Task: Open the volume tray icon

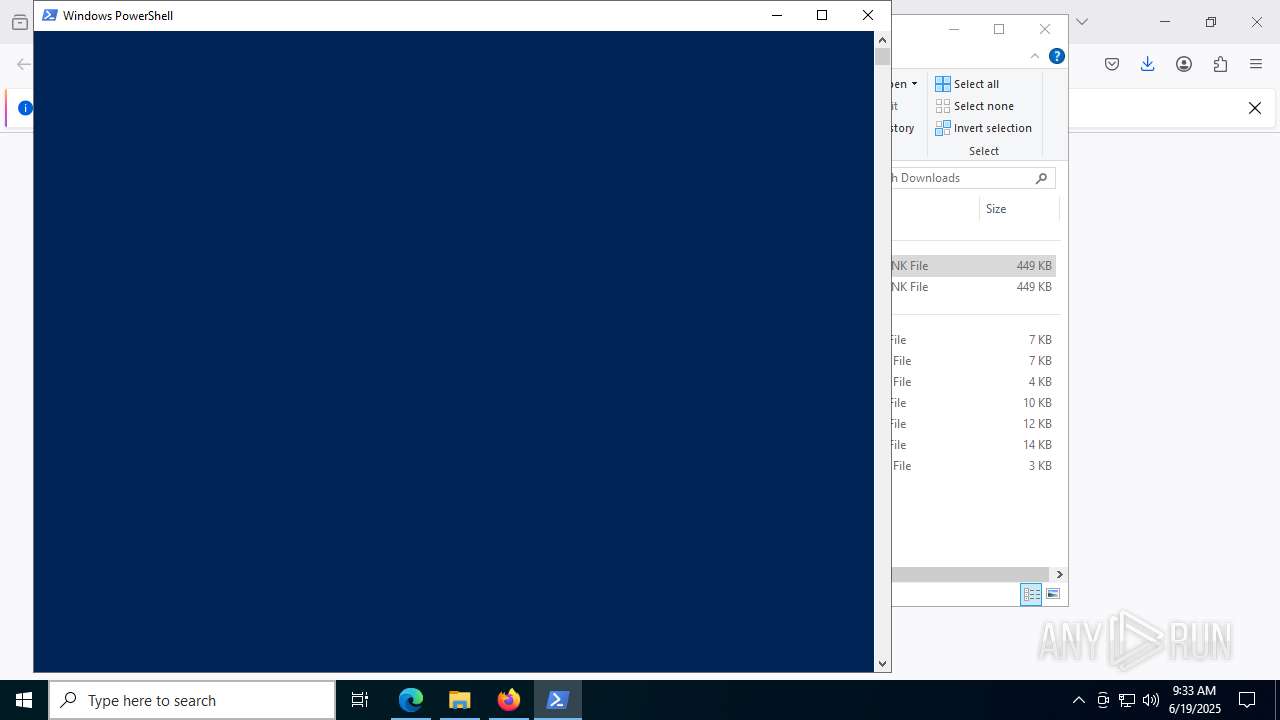Action: (x=1151, y=700)
